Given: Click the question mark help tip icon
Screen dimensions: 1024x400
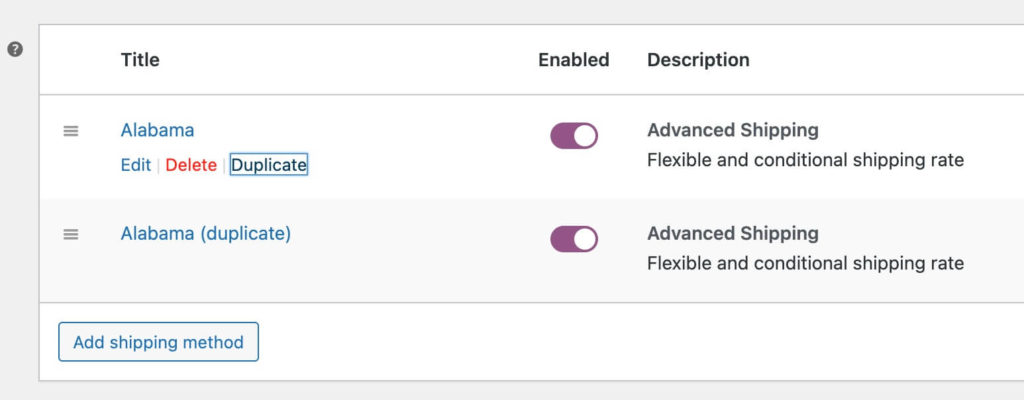Looking at the screenshot, I should point(14,49).
